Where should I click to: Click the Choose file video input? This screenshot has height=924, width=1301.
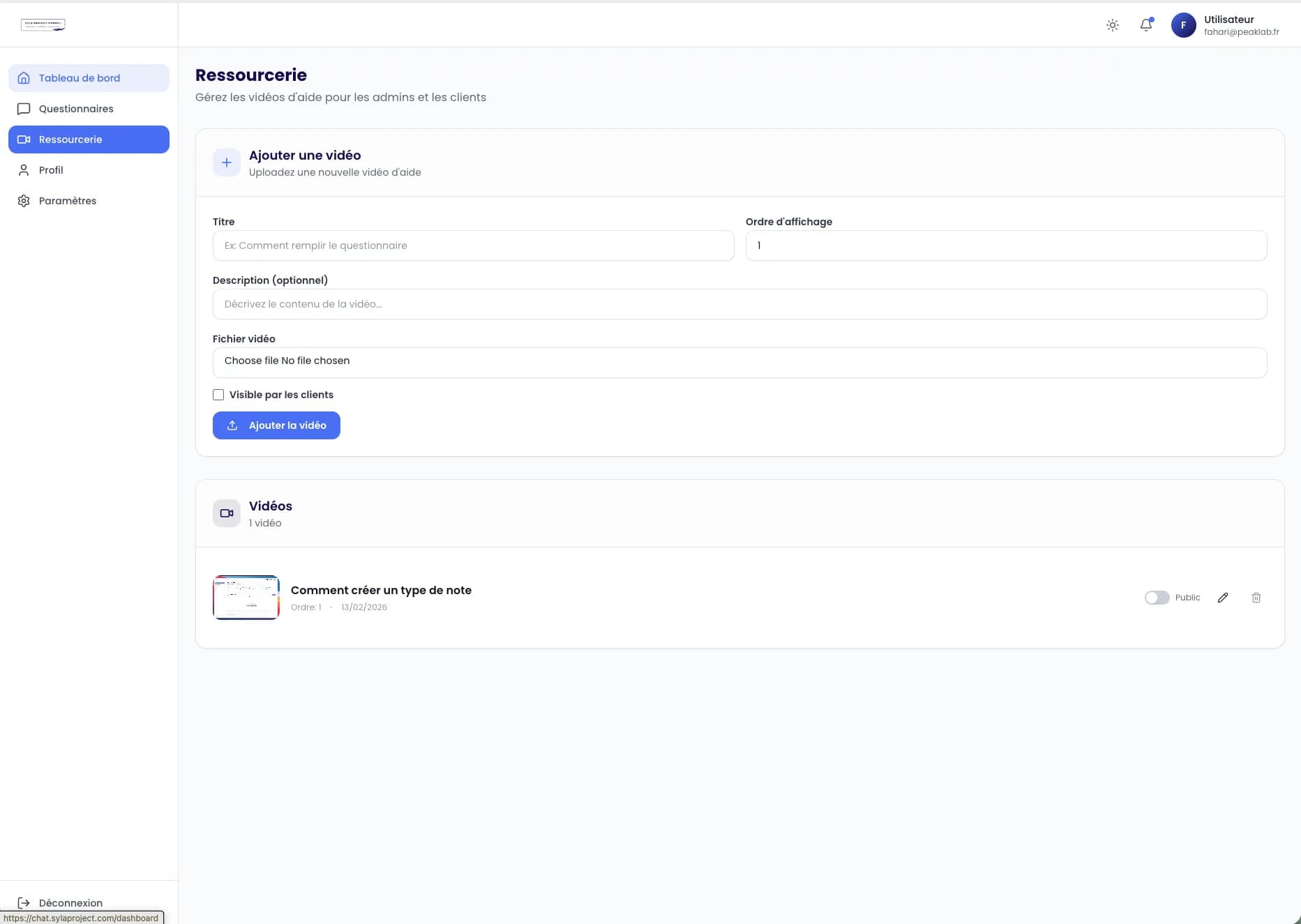252,361
